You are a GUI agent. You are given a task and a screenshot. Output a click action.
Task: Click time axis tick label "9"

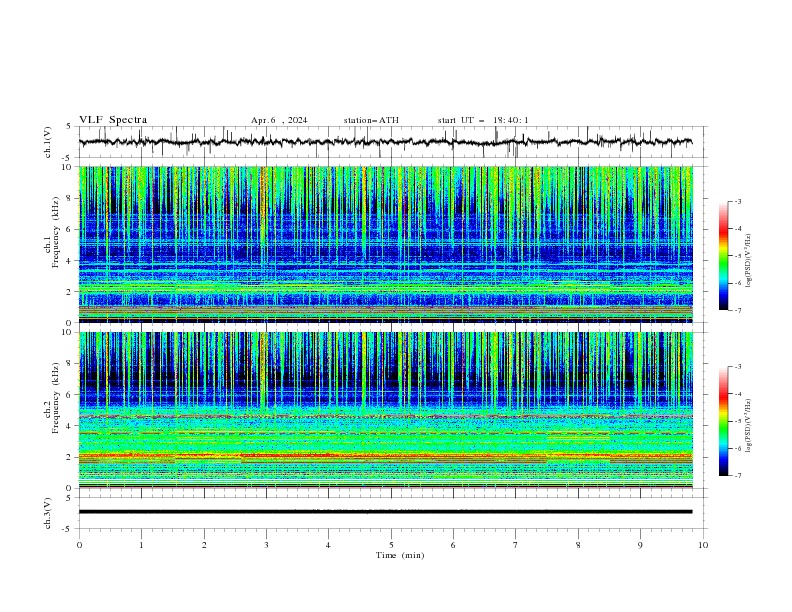640,545
